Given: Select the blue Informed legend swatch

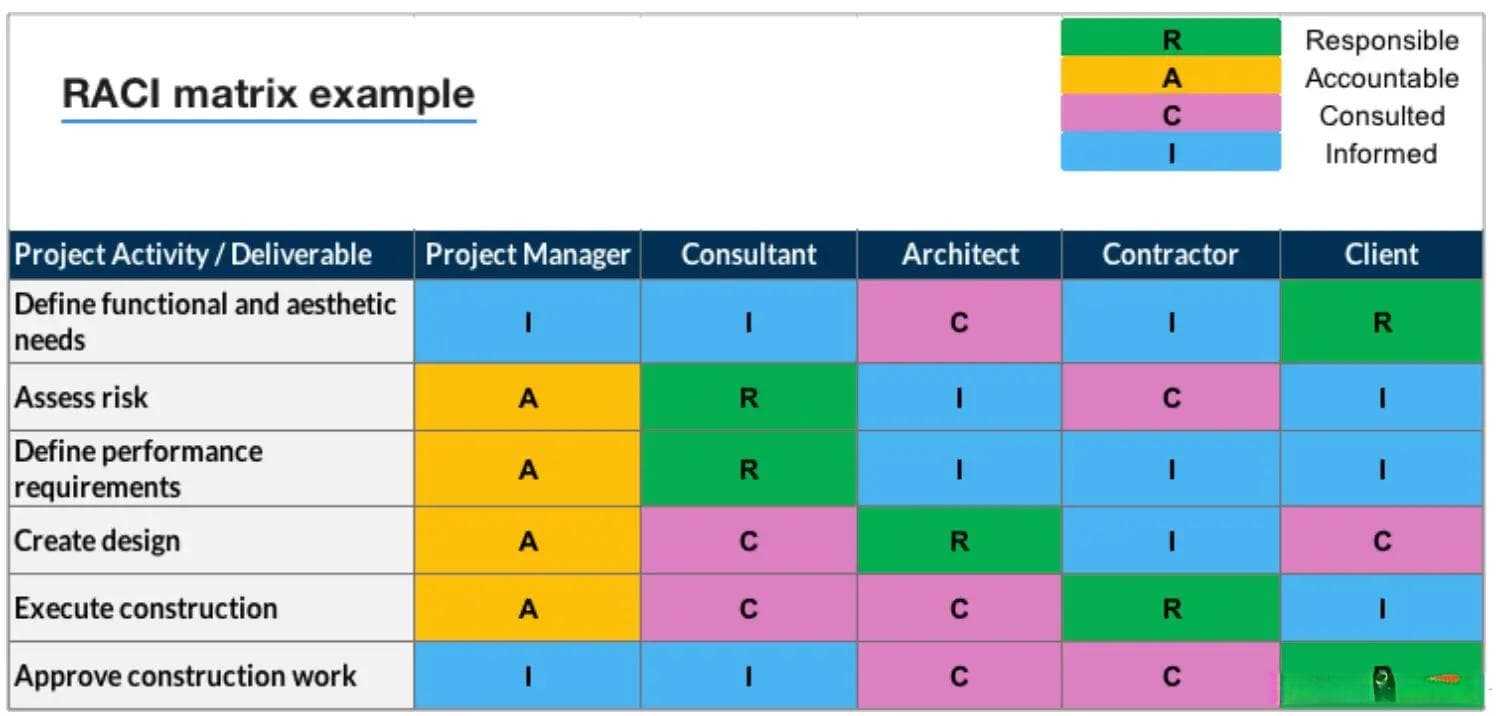Looking at the screenshot, I should [x=1170, y=152].
